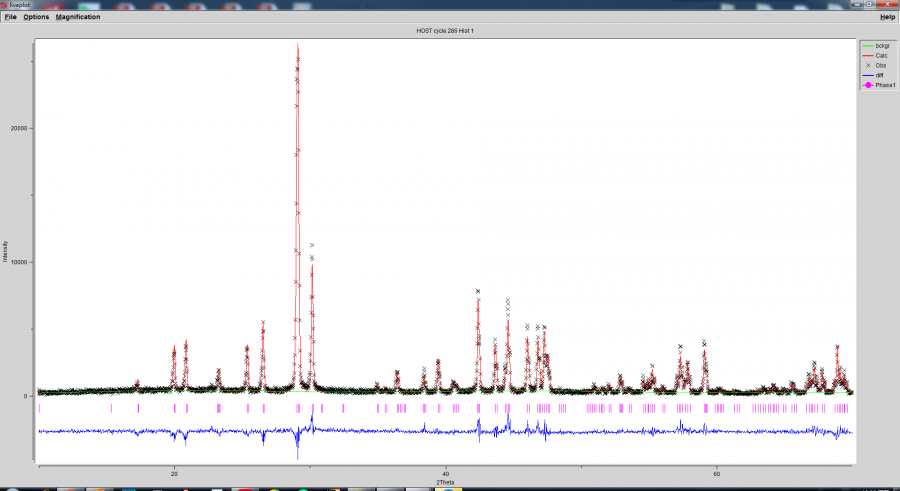Viewport: 900px width, 491px height.
Task: Expand the Magnification menu
Action: click(x=78, y=17)
